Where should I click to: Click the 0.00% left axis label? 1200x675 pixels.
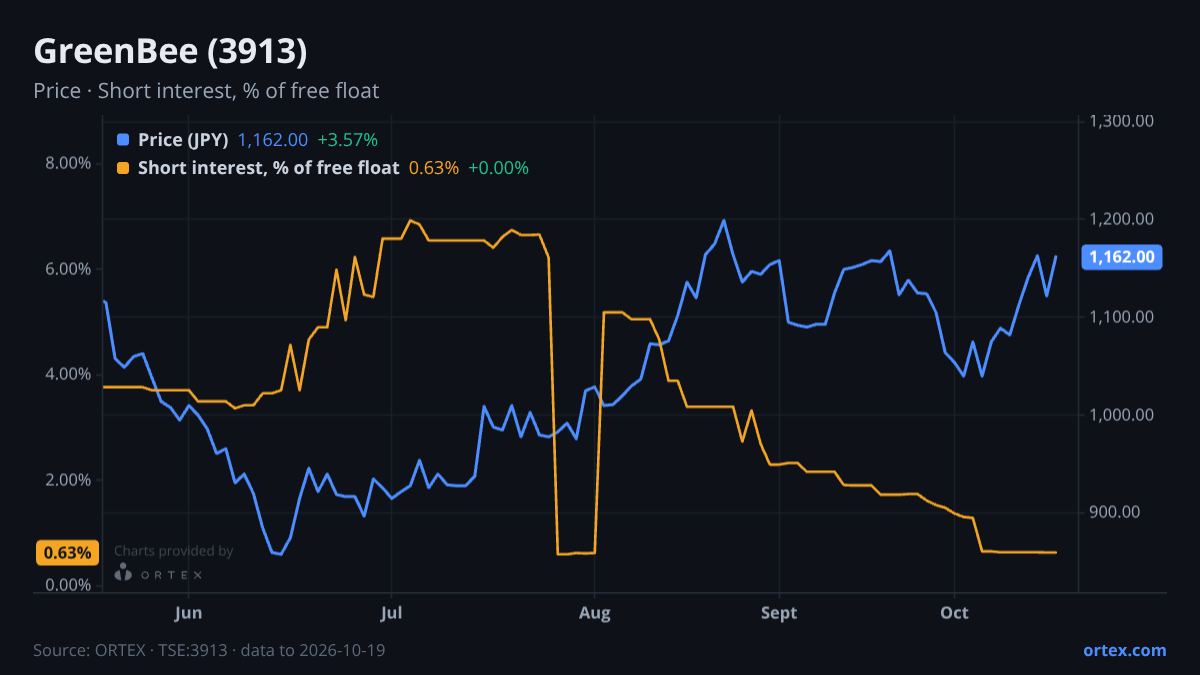pyautogui.click(x=68, y=584)
